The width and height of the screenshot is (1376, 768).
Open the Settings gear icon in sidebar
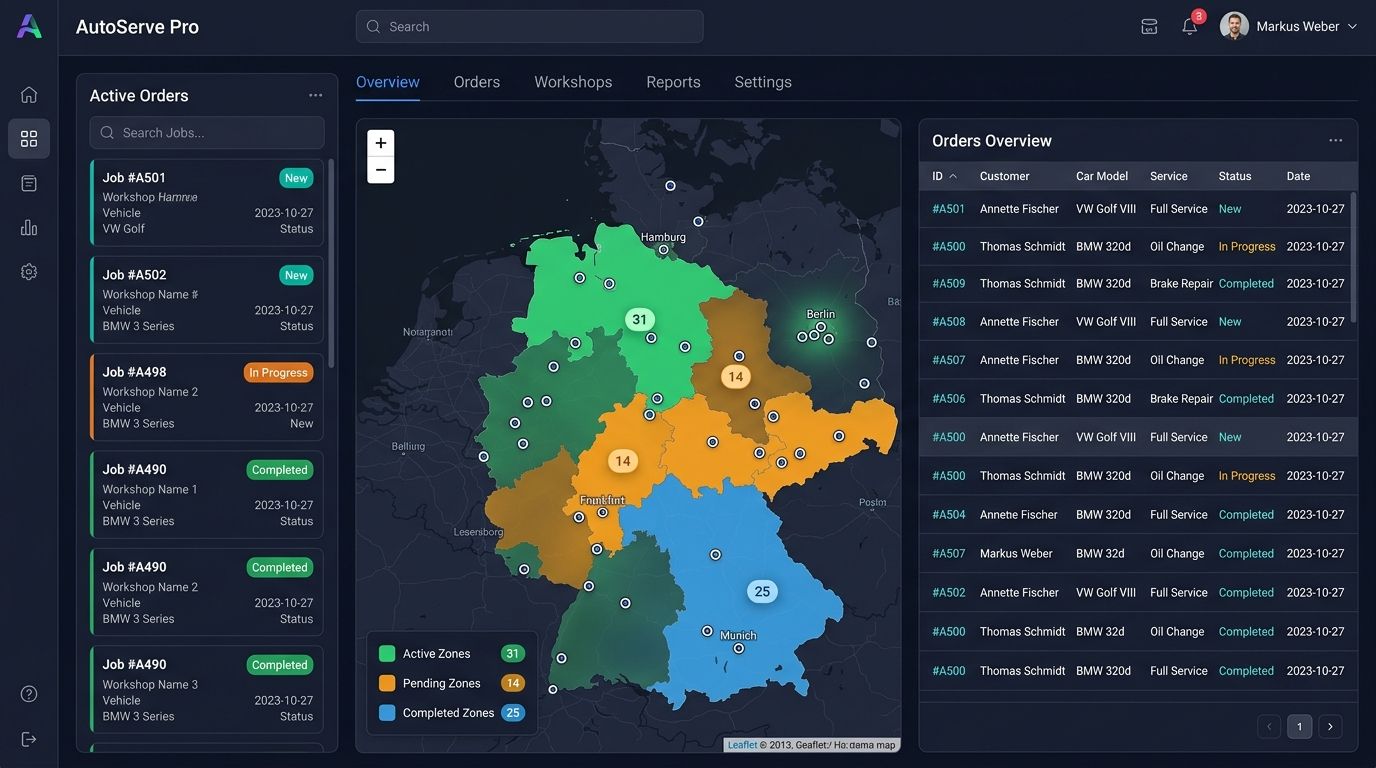click(x=28, y=271)
